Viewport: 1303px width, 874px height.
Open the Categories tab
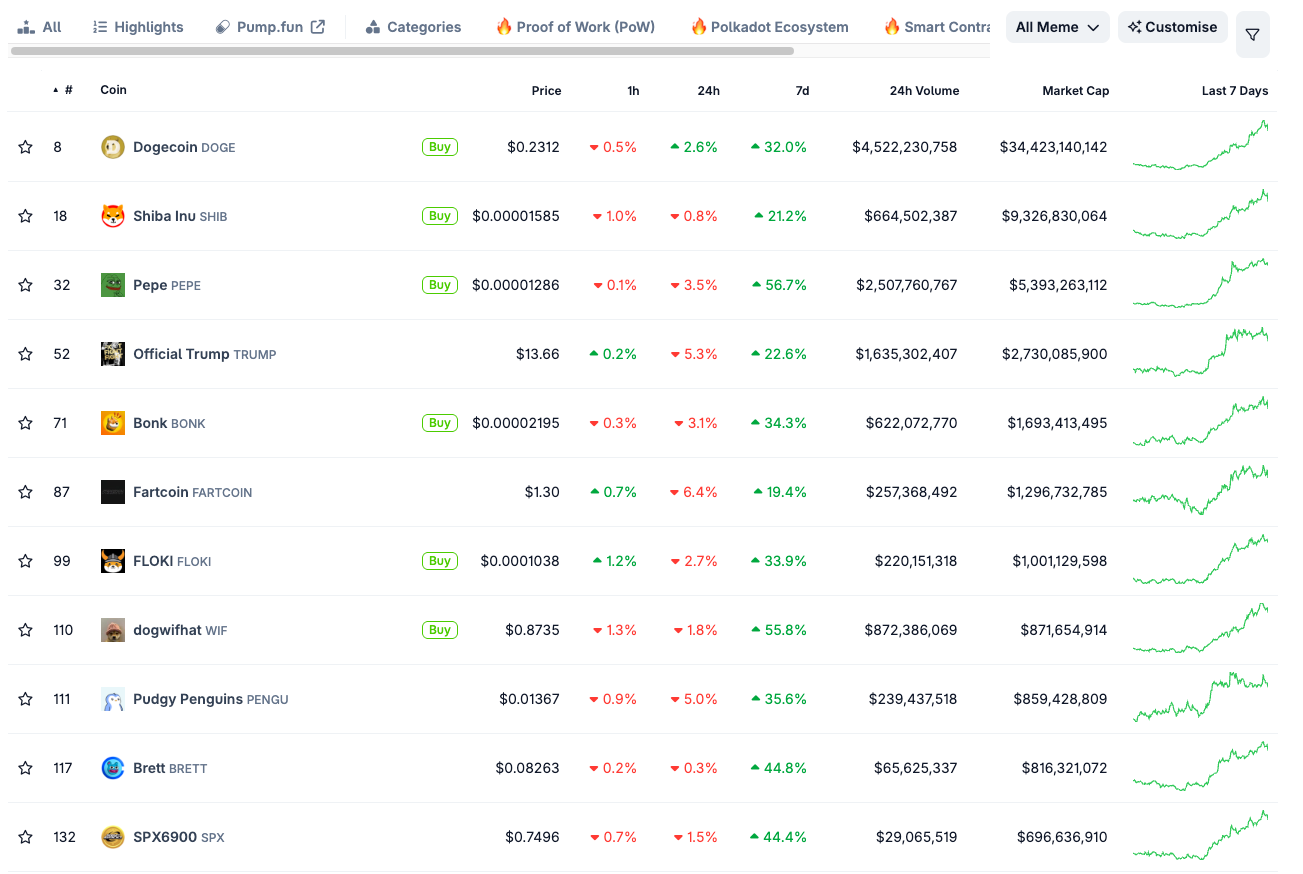click(413, 27)
